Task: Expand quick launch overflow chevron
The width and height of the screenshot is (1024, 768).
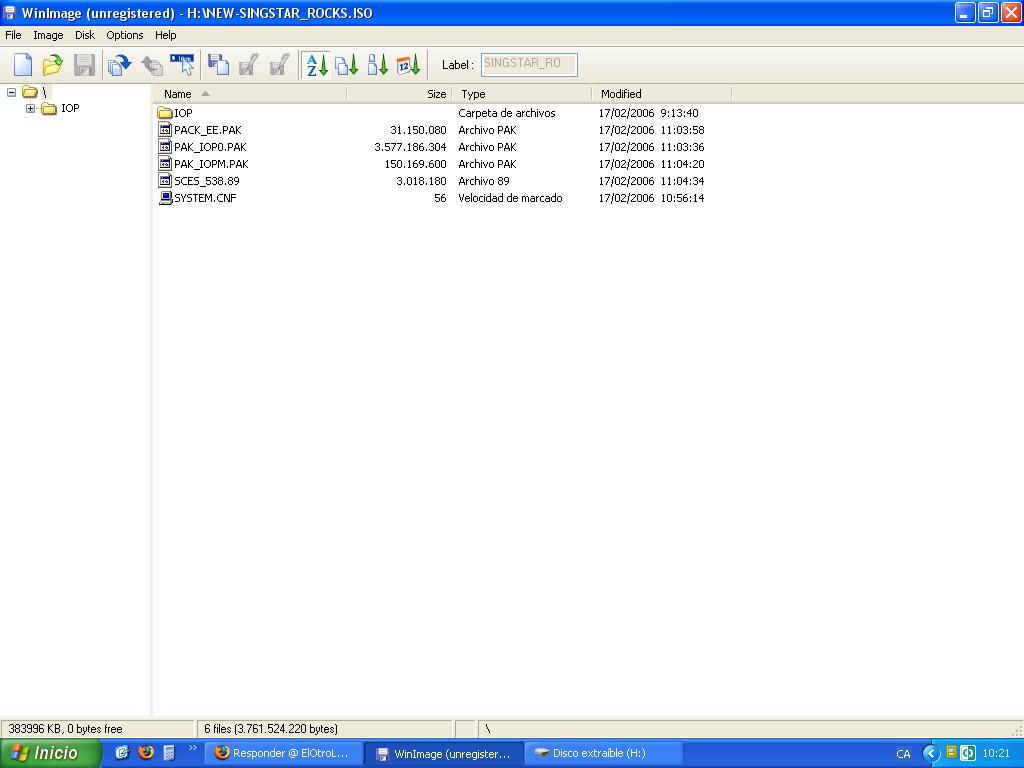Action: [x=193, y=748]
